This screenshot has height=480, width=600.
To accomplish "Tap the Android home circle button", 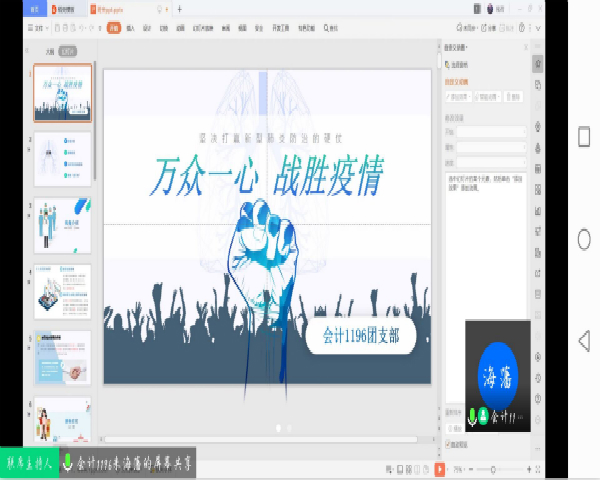I will pyautogui.click(x=584, y=240).
